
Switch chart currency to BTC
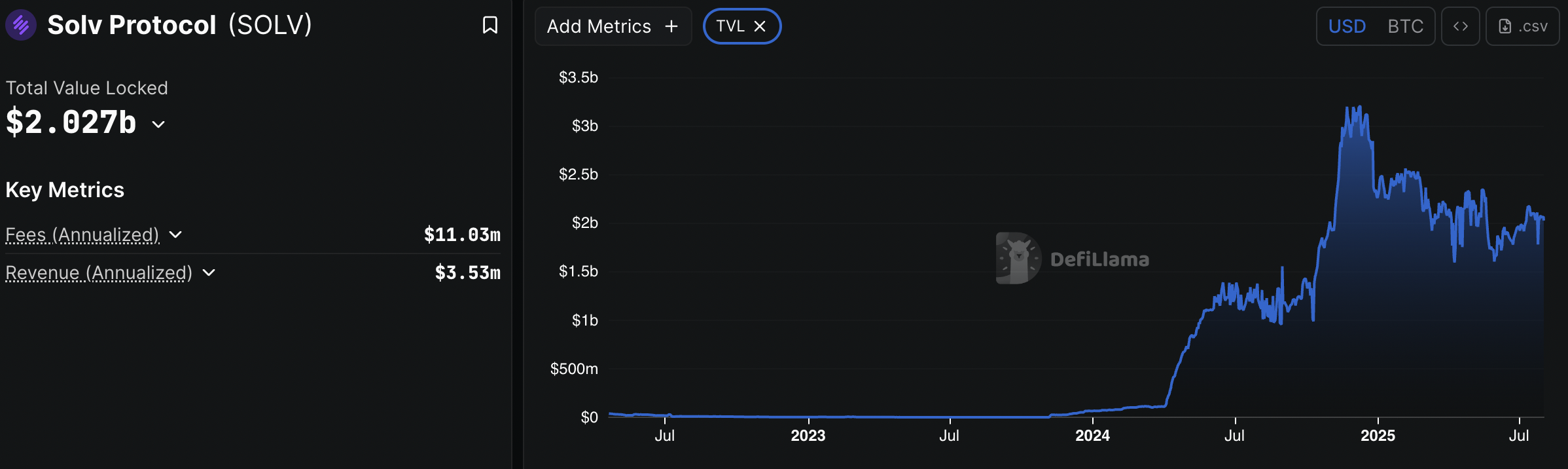tap(1405, 26)
